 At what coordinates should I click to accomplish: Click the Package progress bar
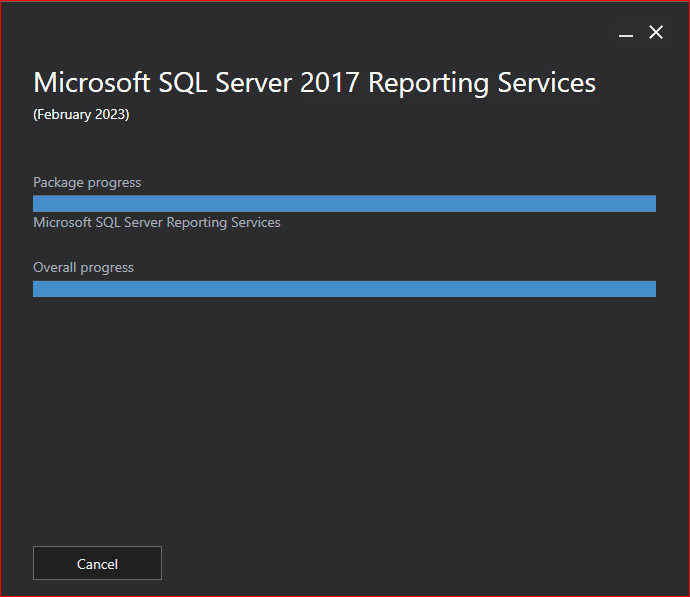coord(344,203)
